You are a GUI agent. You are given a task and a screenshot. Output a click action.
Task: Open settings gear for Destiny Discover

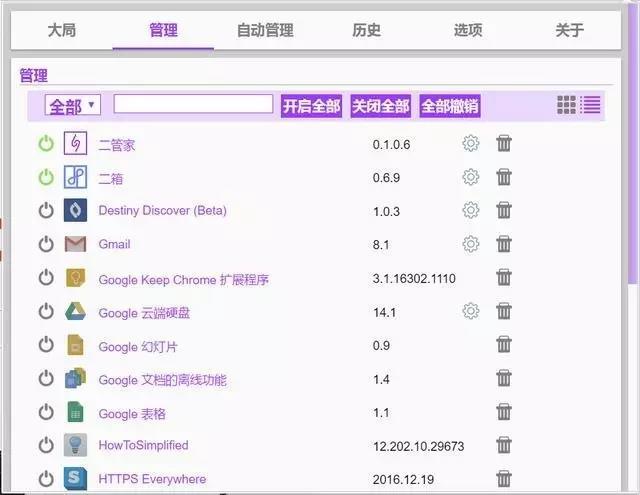(471, 210)
